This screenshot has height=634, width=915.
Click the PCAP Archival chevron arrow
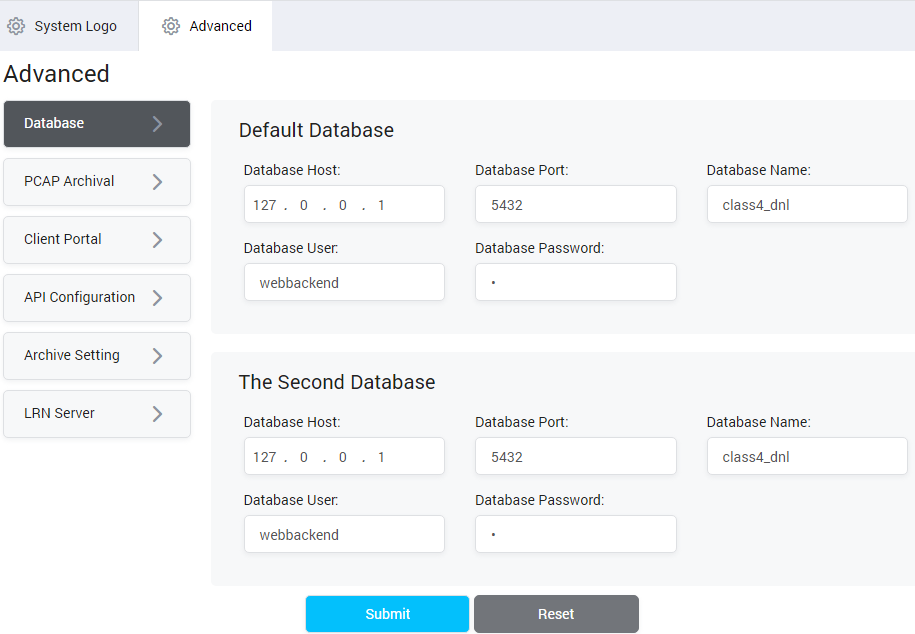click(157, 182)
